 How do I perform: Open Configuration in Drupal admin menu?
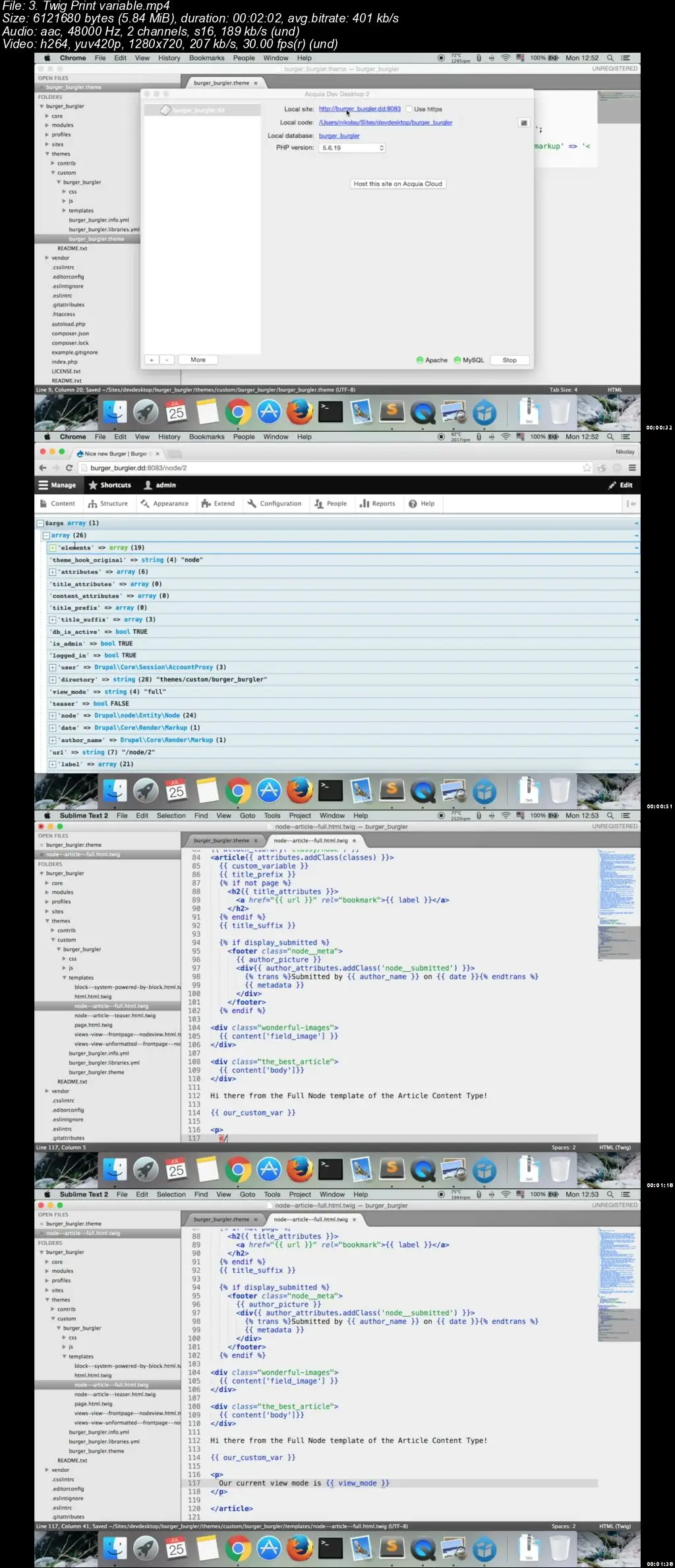[274, 503]
